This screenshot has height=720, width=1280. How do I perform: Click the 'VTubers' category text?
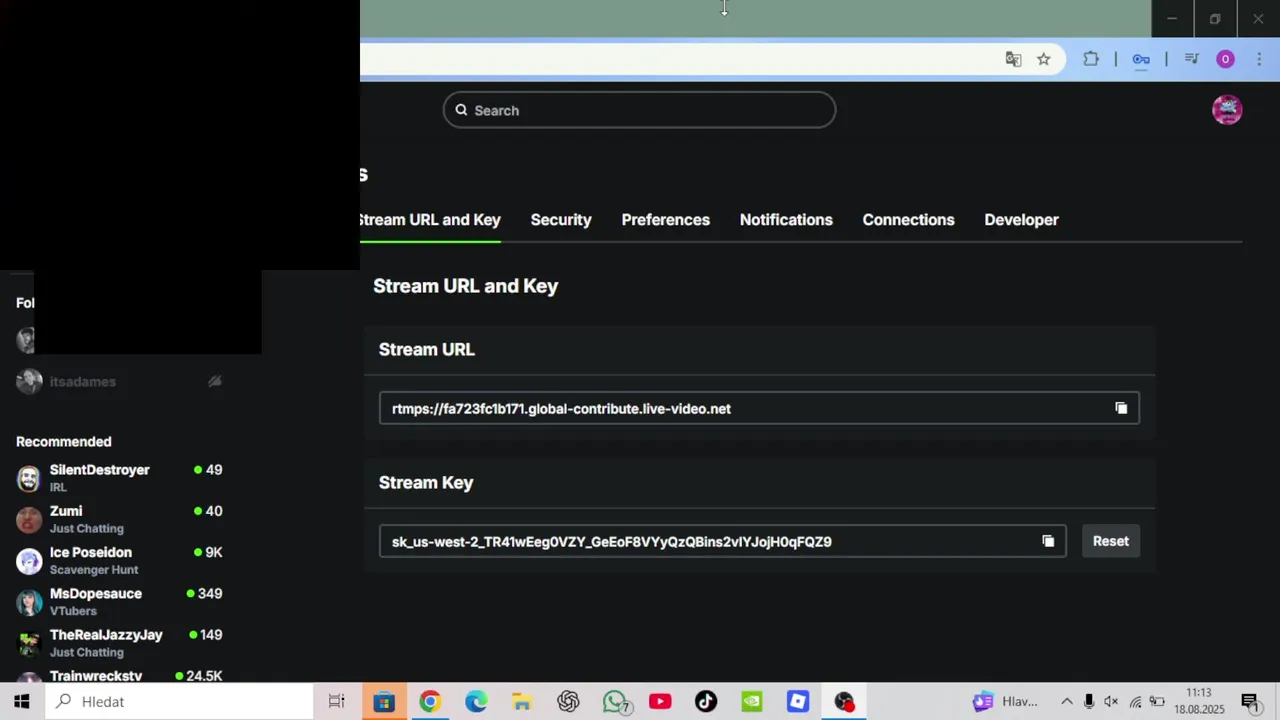click(73, 611)
